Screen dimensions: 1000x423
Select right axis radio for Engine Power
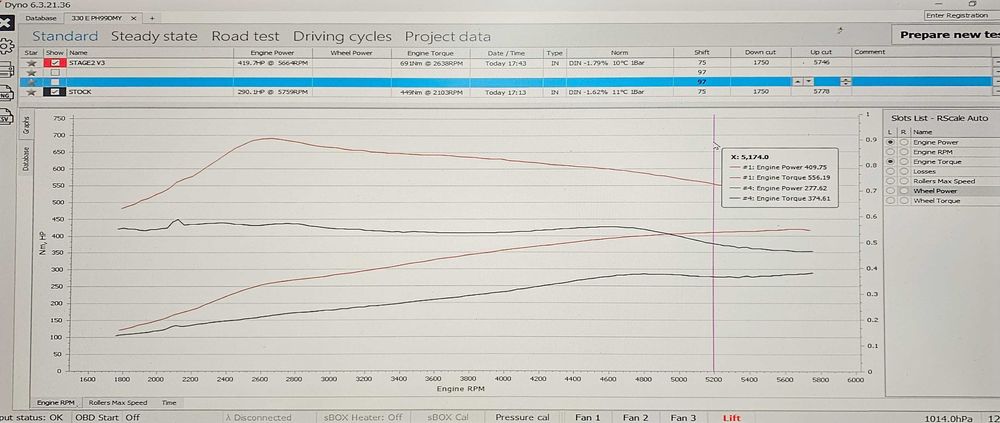(903, 142)
